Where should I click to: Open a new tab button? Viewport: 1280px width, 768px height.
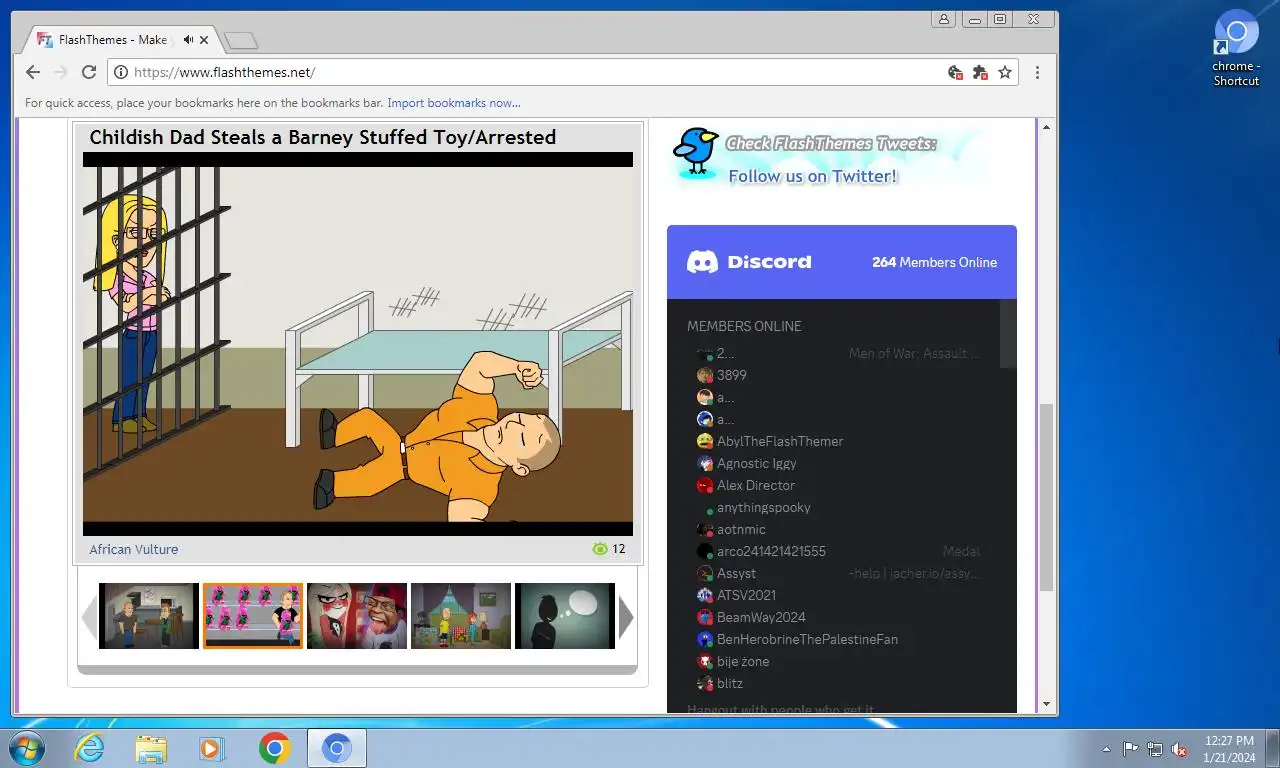click(x=241, y=41)
